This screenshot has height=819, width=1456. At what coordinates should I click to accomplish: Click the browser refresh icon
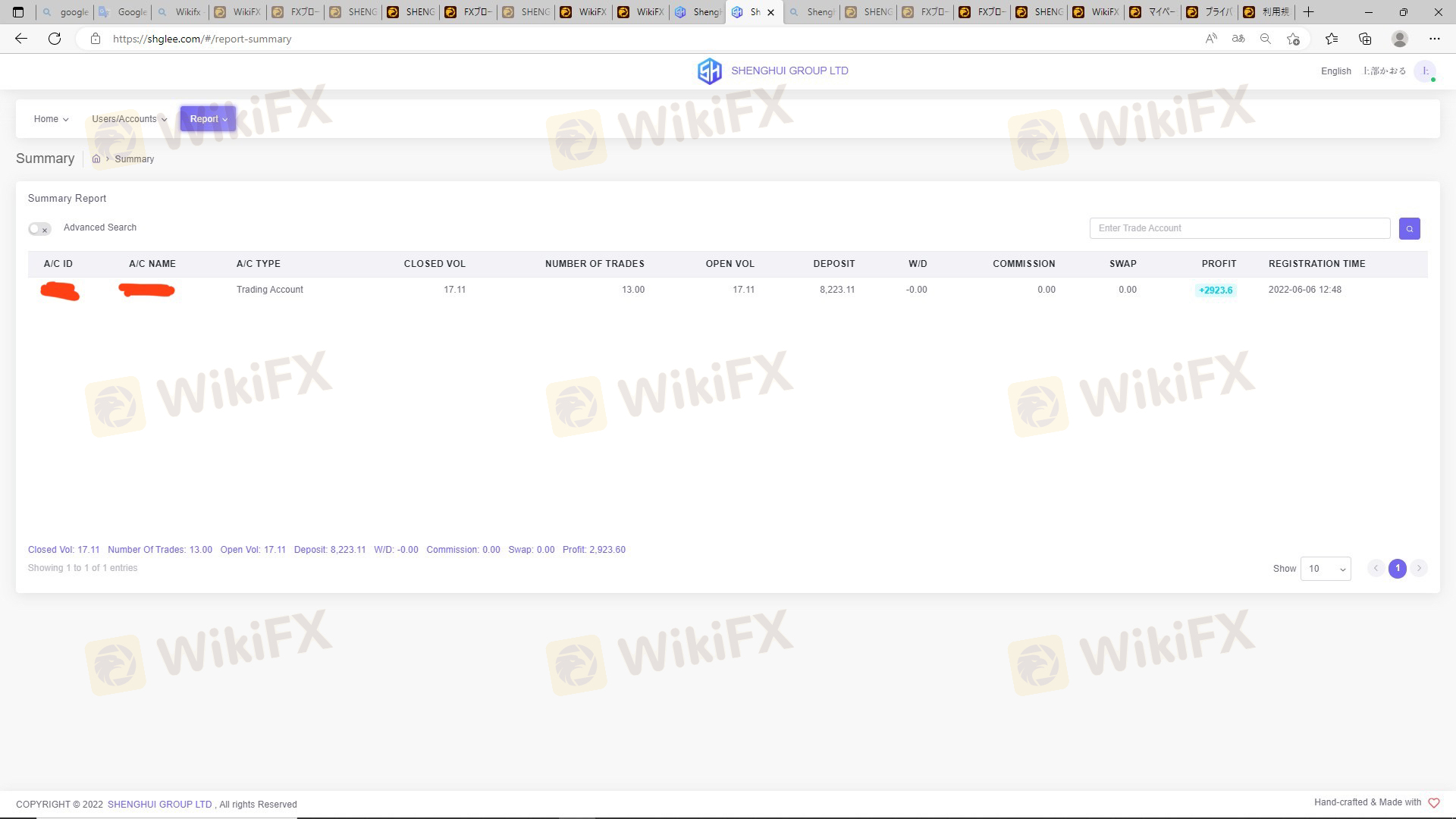55,39
